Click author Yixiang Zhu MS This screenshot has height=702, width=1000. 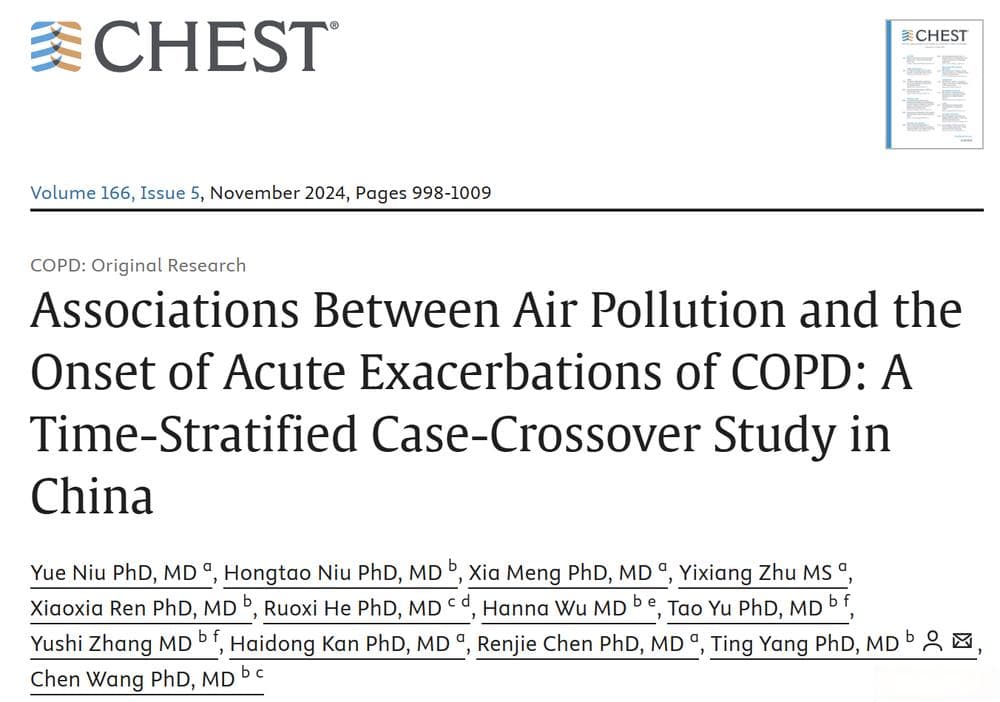pyautogui.click(x=763, y=573)
